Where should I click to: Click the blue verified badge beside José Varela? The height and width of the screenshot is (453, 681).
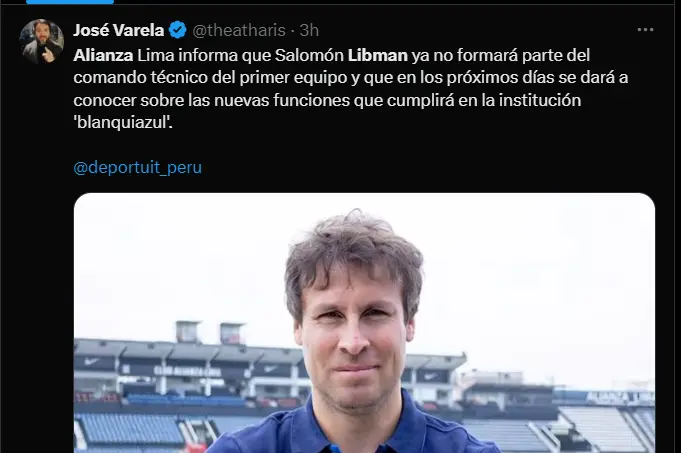(x=177, y=30)
